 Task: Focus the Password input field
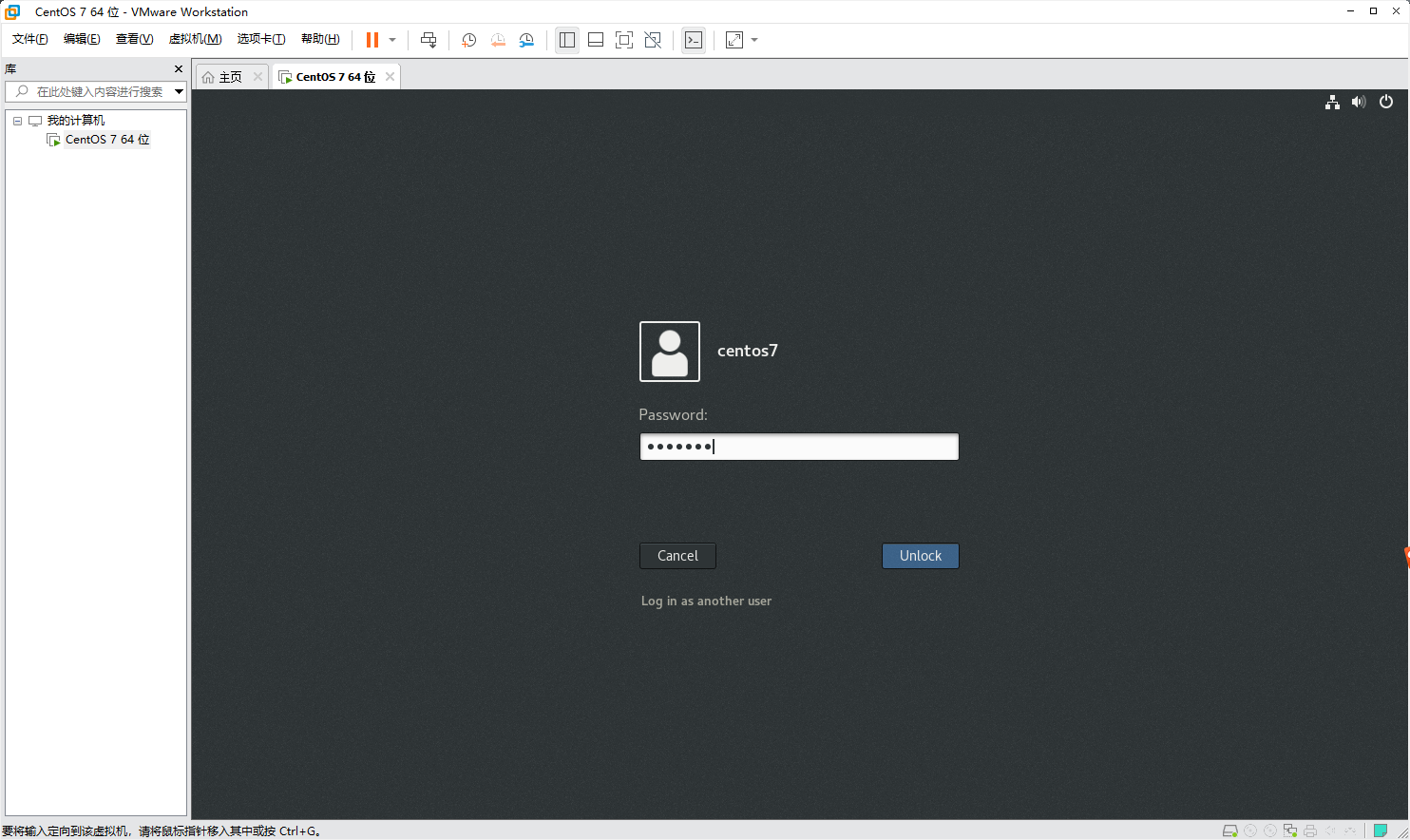pyautogui.click(x=799, y=447)
